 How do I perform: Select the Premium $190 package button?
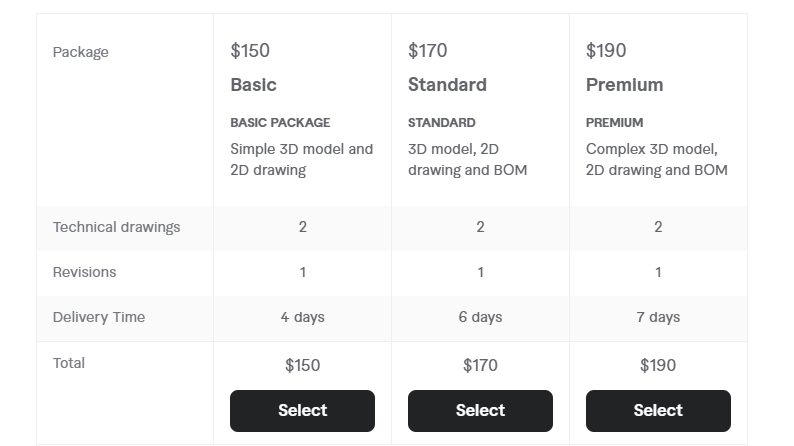point(658,411)
